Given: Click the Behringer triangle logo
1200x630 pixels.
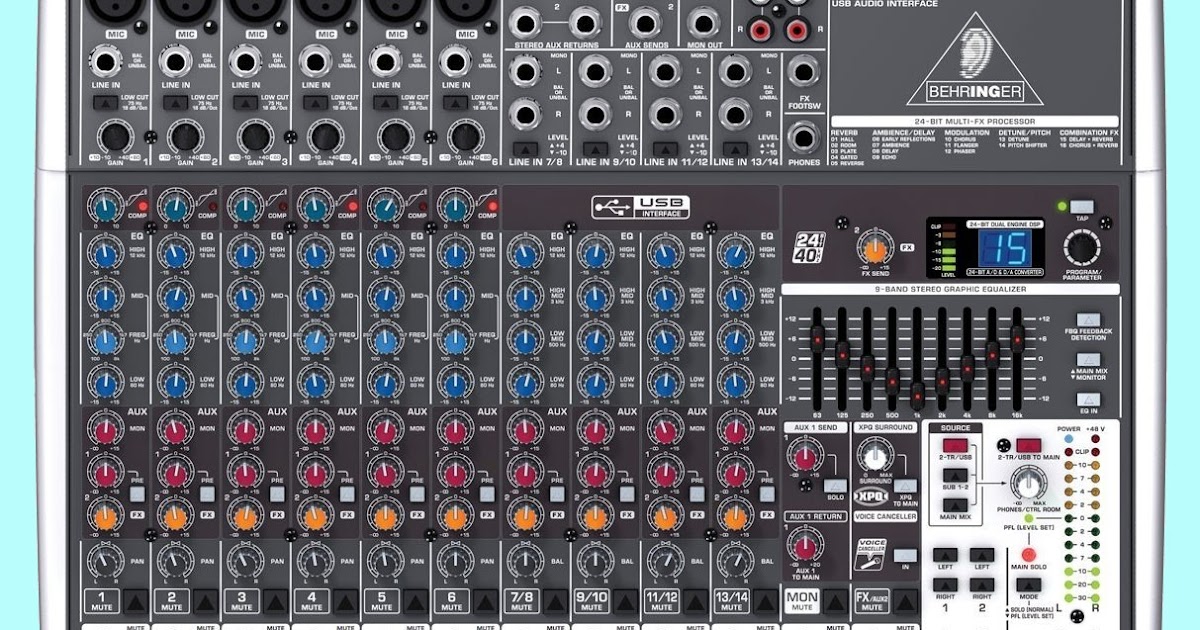Looking at the screenshot, I should 975,58.
